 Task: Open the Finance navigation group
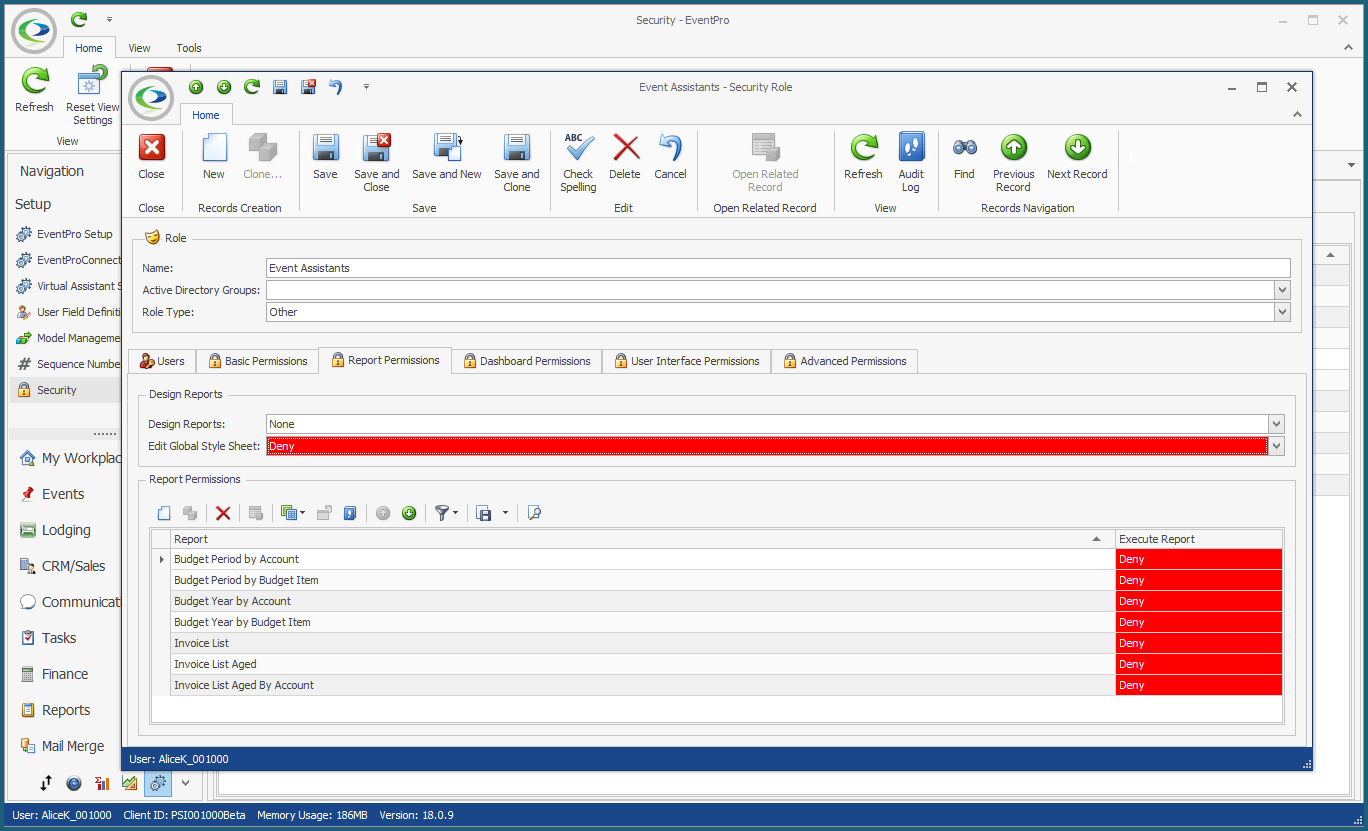click(65, 674)
